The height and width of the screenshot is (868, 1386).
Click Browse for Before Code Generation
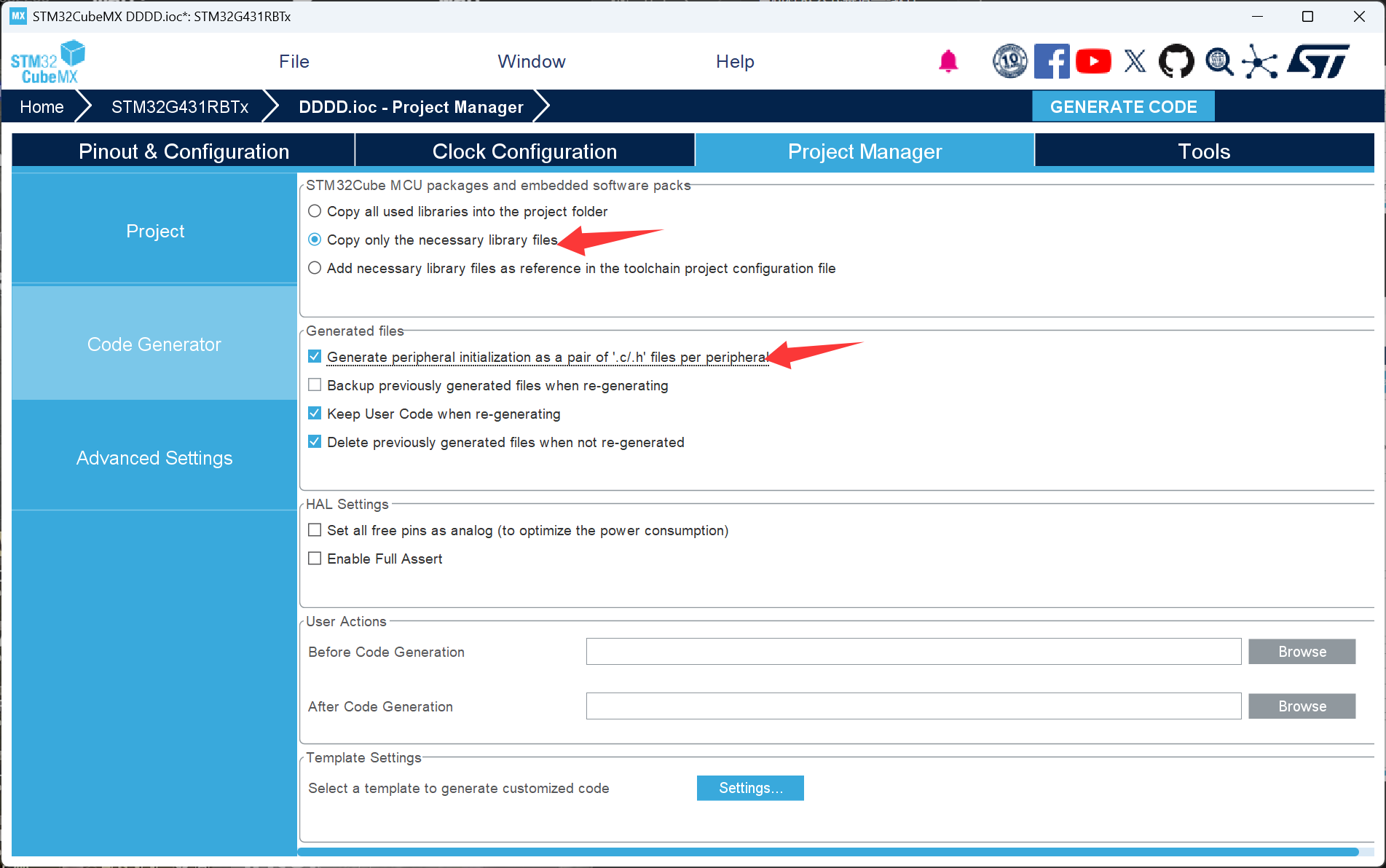1302,652
